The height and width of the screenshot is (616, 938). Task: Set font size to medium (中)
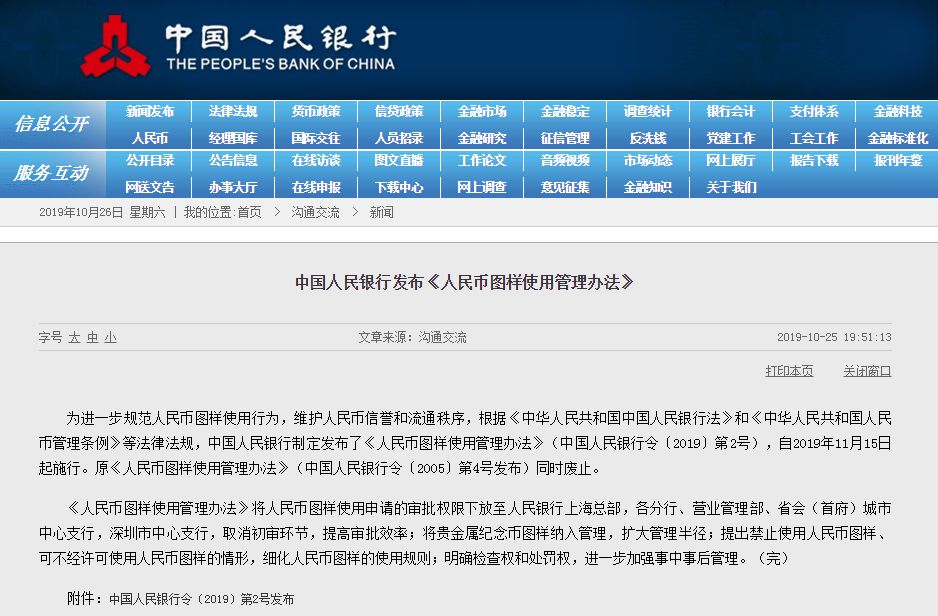pyautogui.click(x=92, y=338)
